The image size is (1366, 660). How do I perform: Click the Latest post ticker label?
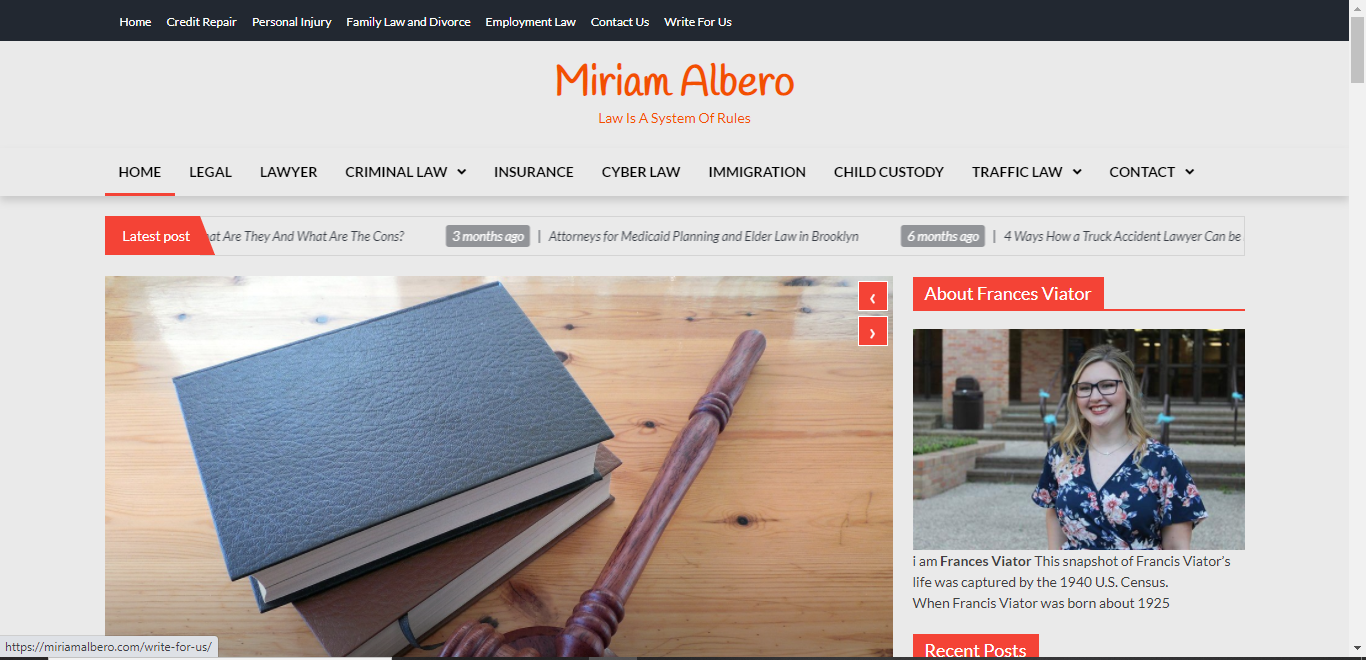point(156,236)
